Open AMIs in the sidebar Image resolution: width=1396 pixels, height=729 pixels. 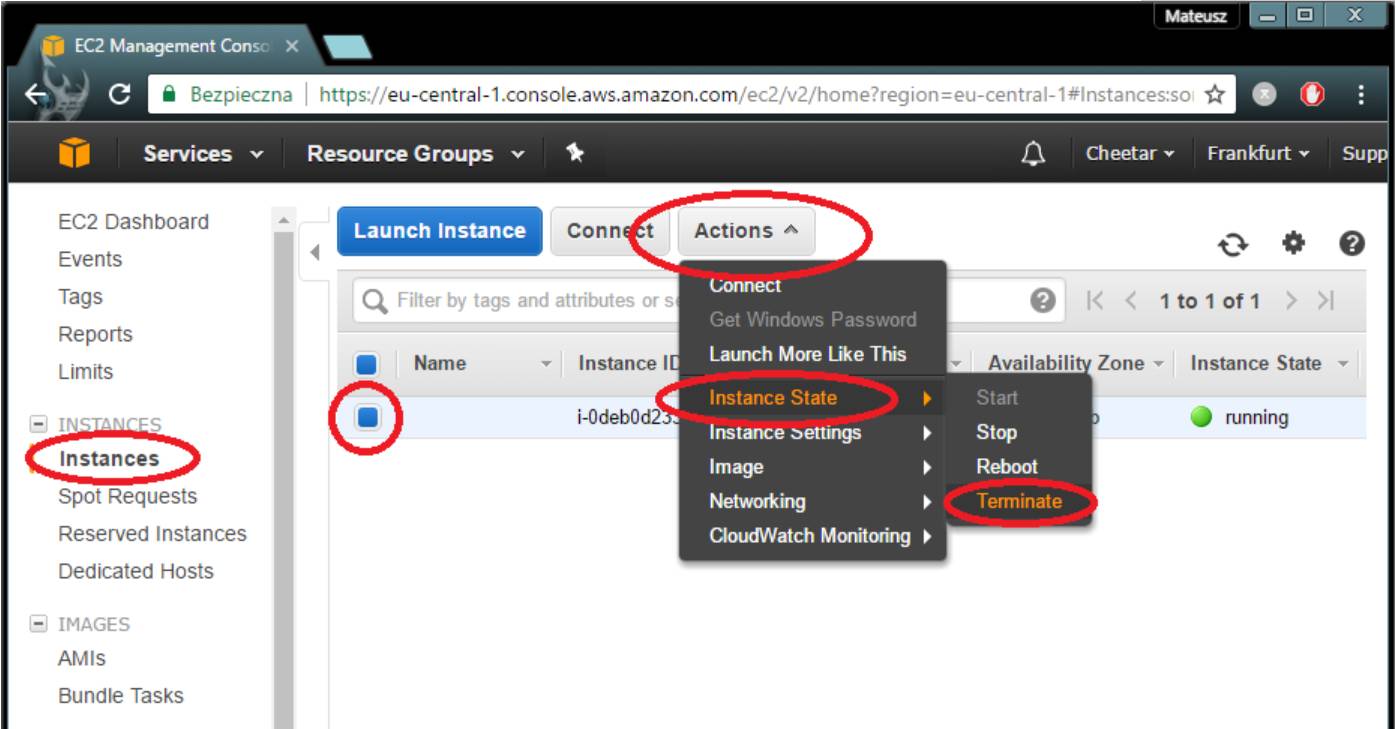pyautogui.click(x=82, y=659)
